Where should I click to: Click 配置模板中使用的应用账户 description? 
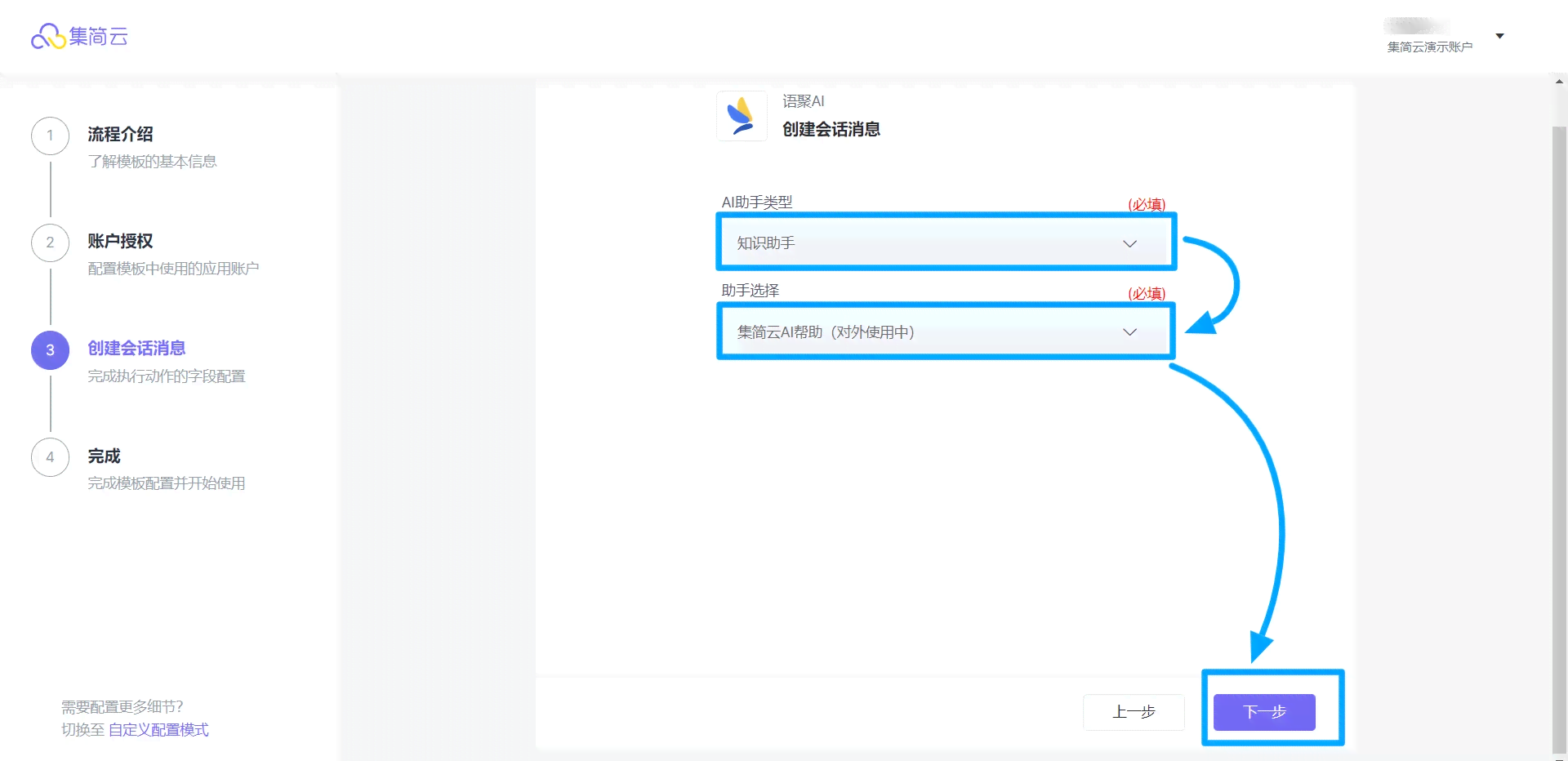pos(173,269)
